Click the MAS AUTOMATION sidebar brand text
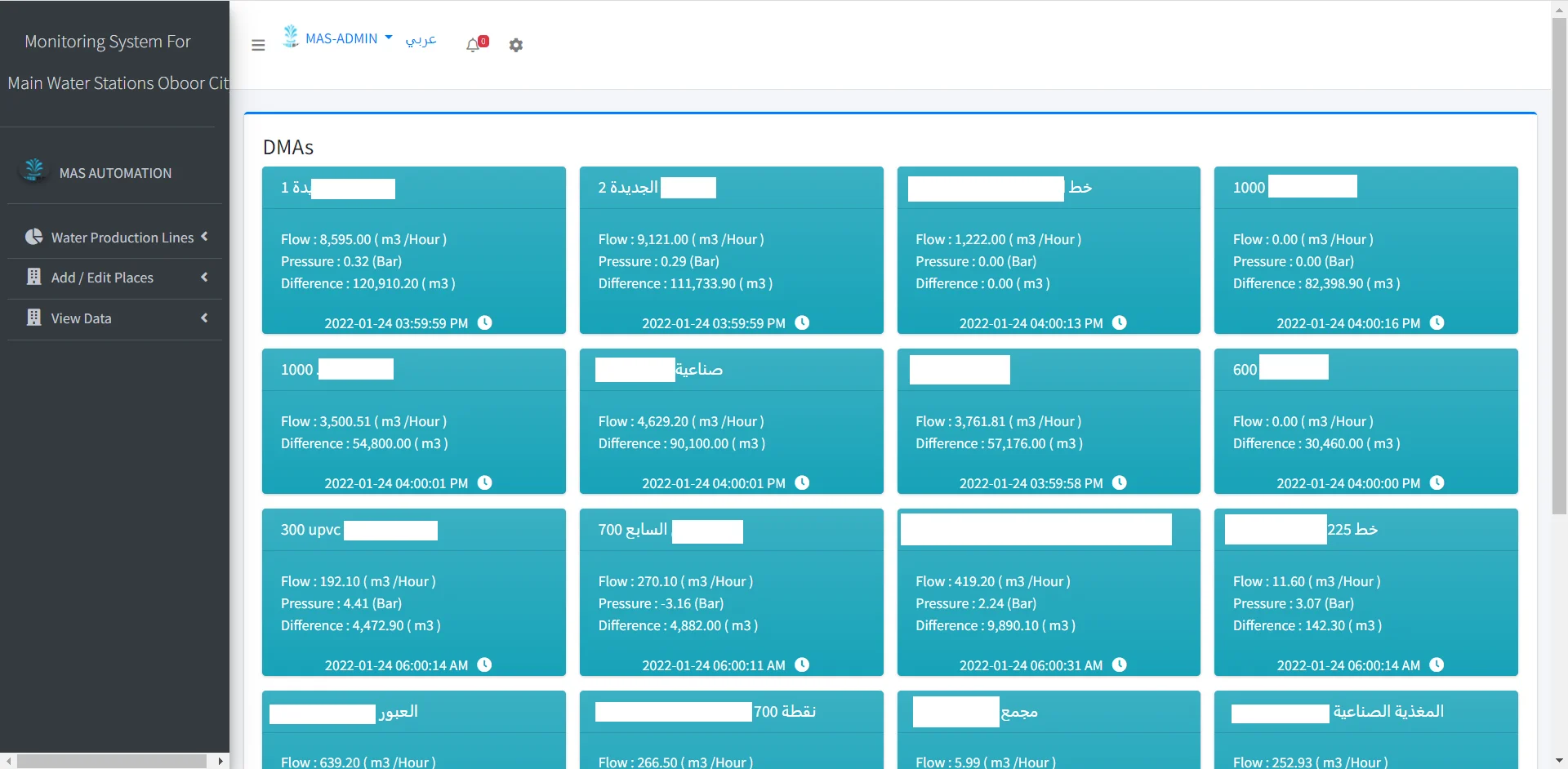The width and height of the screenshot is (1568, 769). (x=115, y=173)
